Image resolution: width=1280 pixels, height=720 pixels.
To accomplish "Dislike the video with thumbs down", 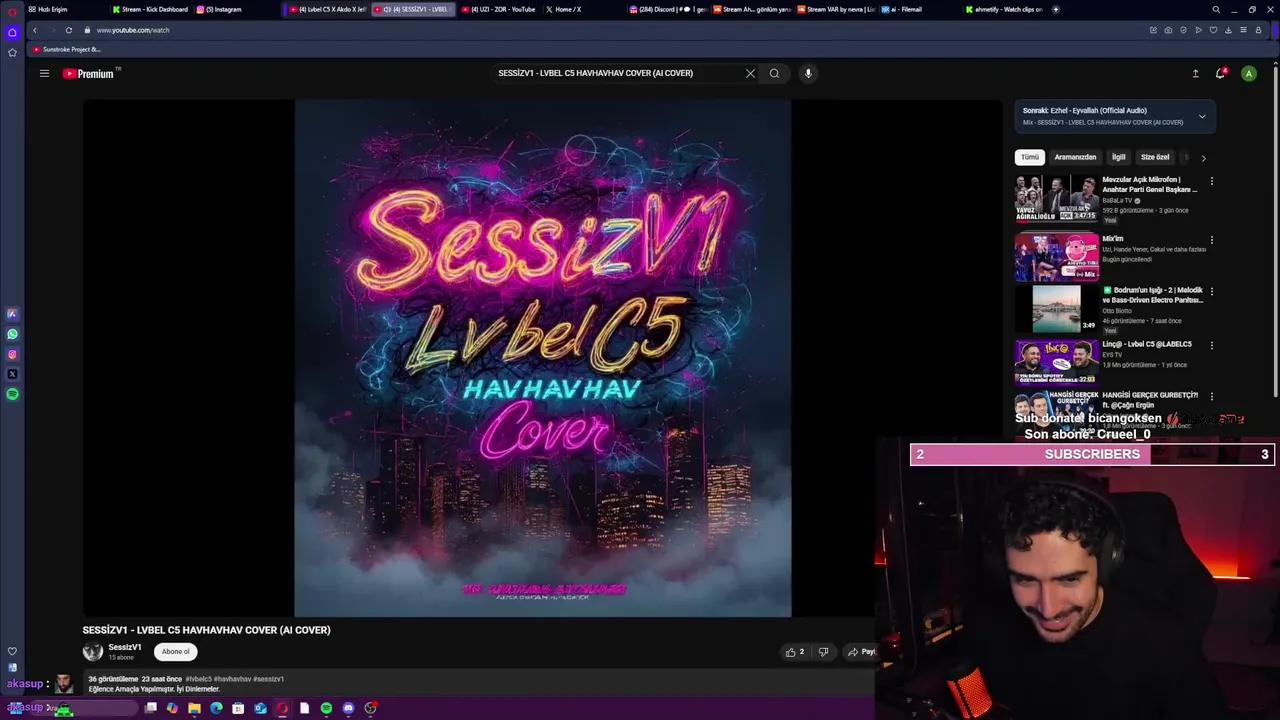I will coord(823,652).
